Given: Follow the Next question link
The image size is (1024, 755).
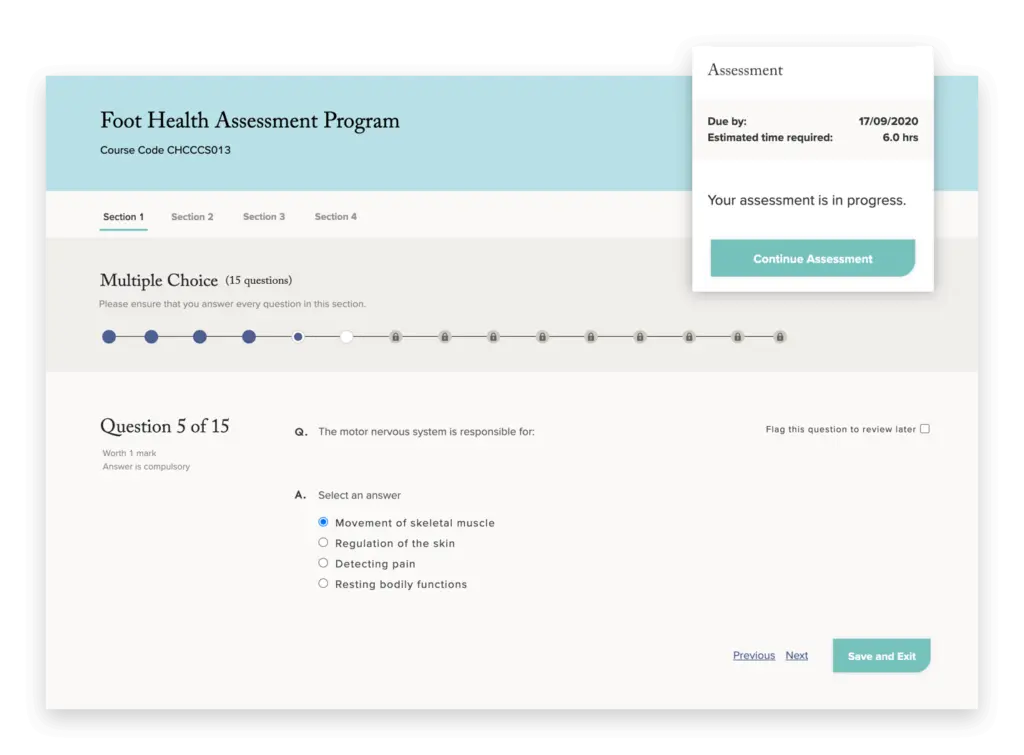Looking at the screenshot, I should coord(797,656).
